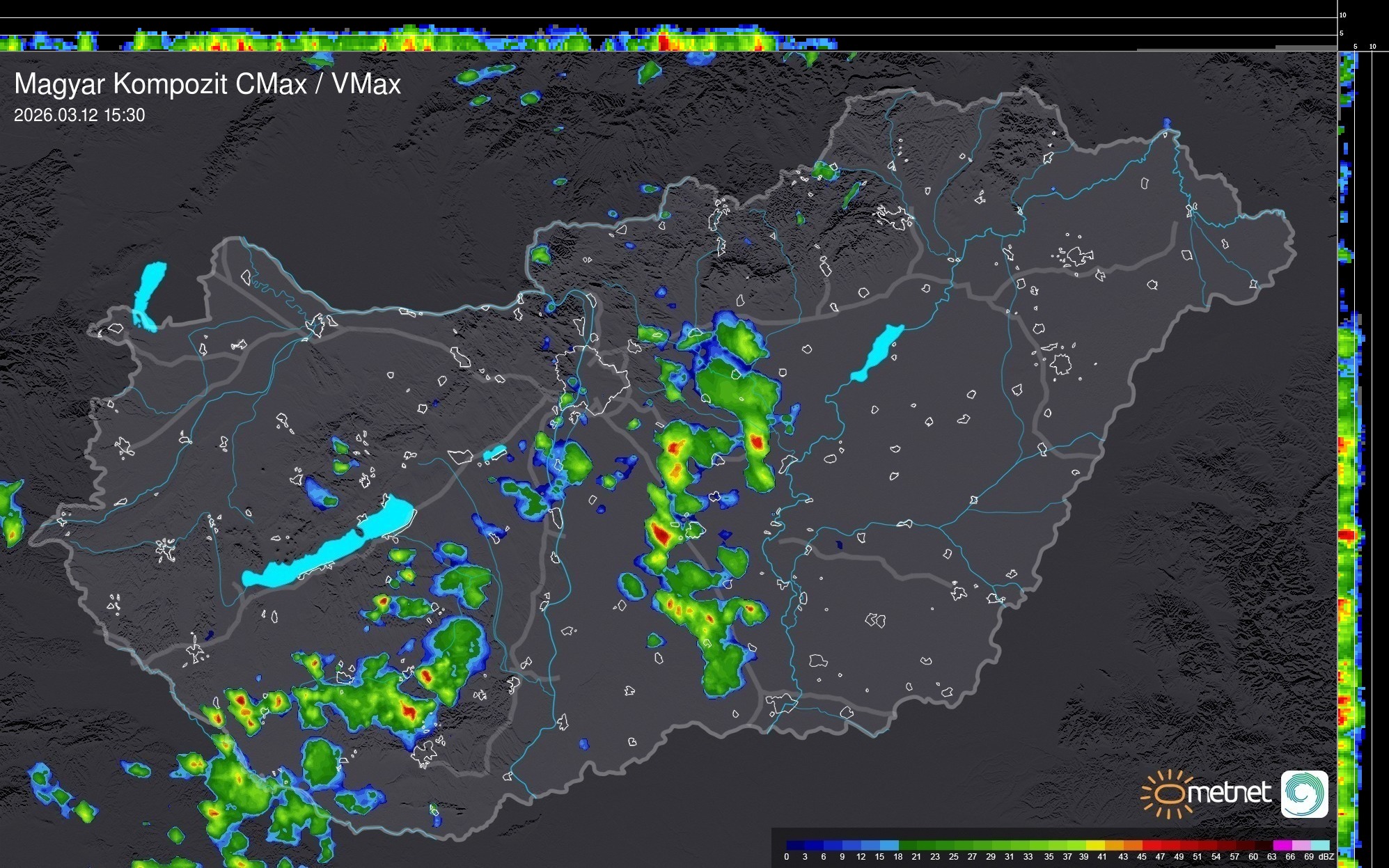Pick the yellow 39 dBZ legend swatch
Viewport: 1389px width, 868px height.
pos(1094,845)
